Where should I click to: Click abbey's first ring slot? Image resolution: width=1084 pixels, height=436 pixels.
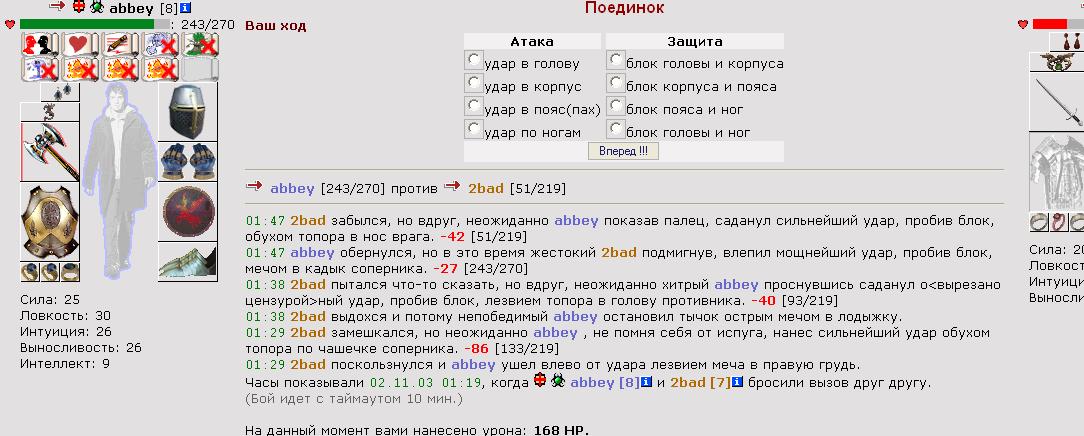[x=30, y=272]
